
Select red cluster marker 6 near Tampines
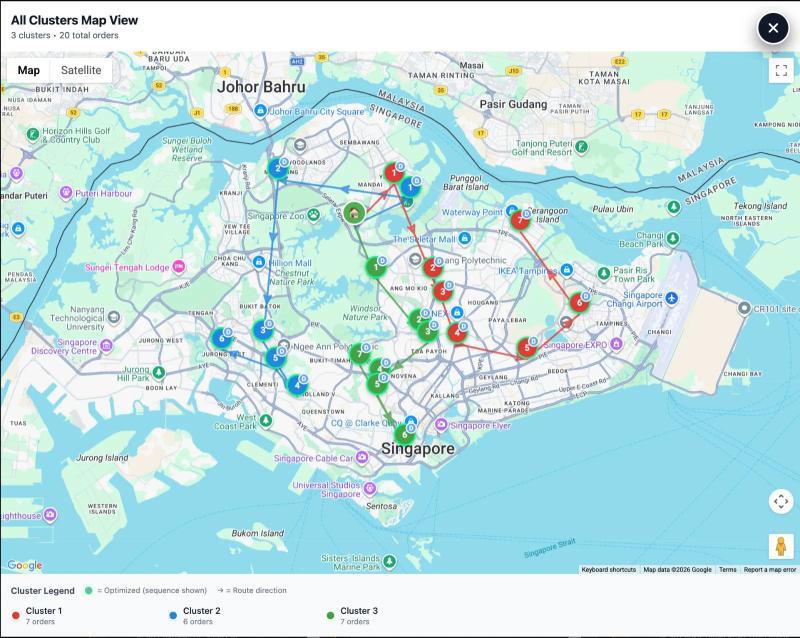coord(579,303)
